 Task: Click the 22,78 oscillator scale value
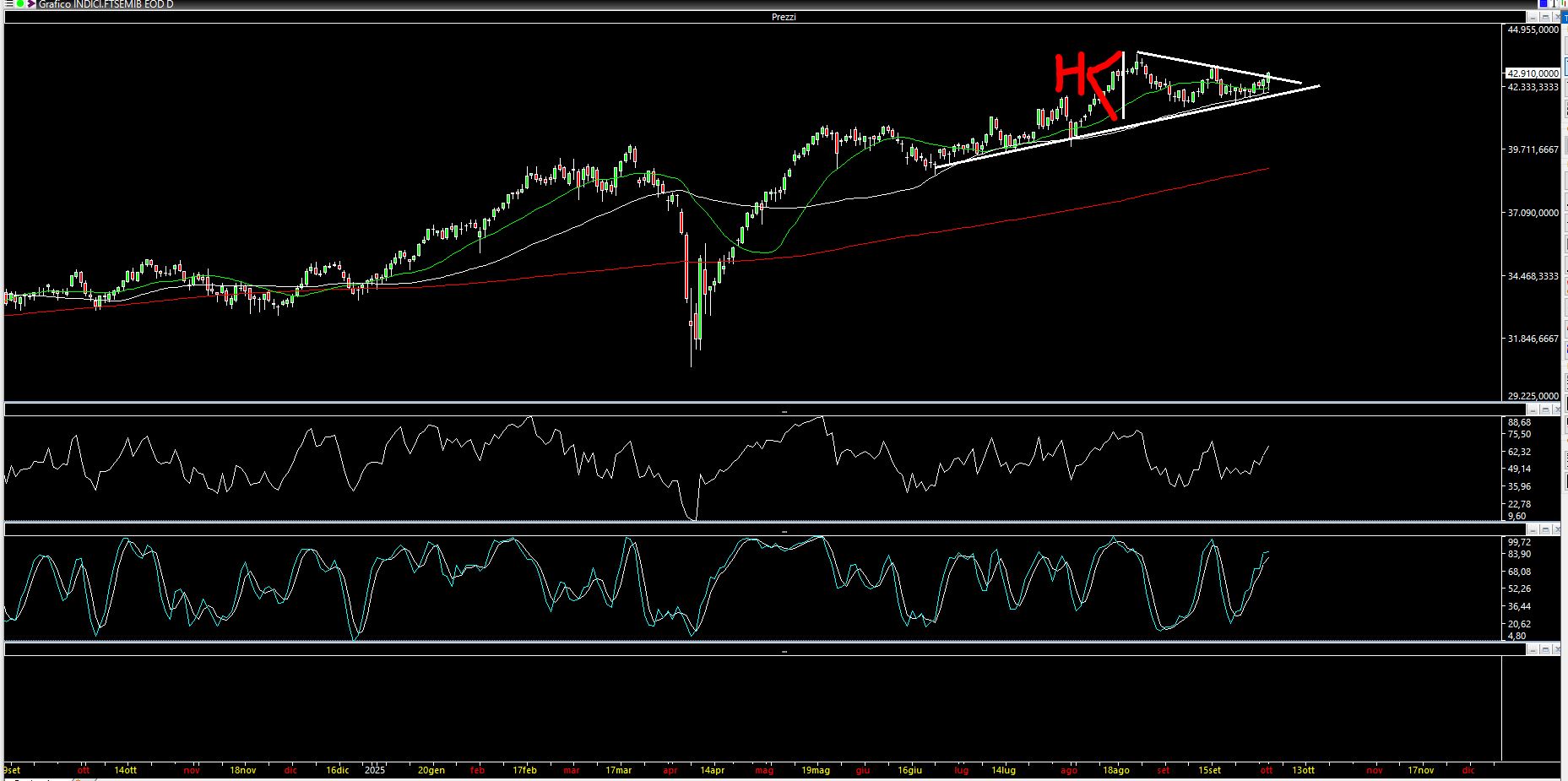1518,504
